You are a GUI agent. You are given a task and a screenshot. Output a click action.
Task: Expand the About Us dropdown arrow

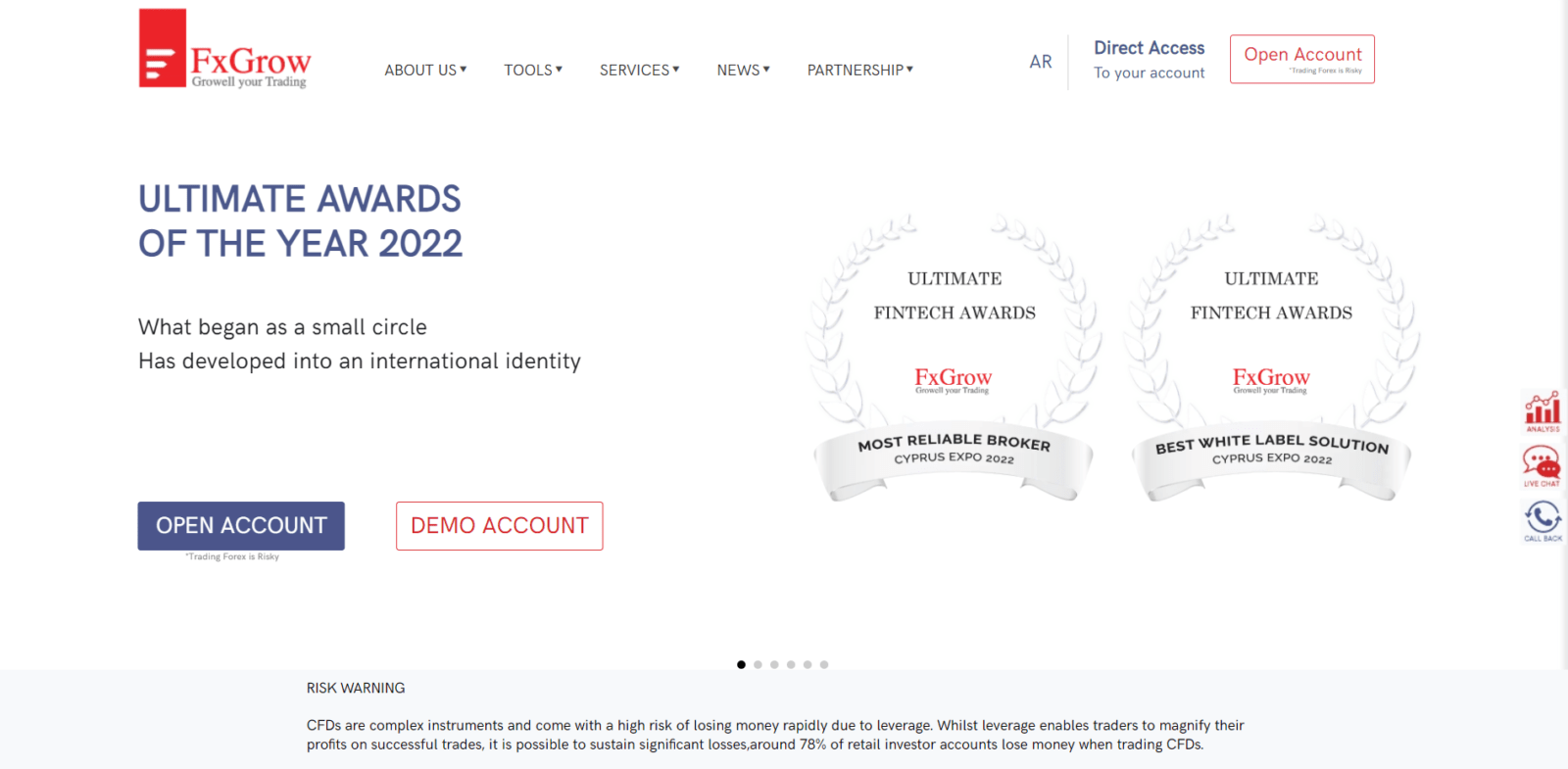coord(464,70)
